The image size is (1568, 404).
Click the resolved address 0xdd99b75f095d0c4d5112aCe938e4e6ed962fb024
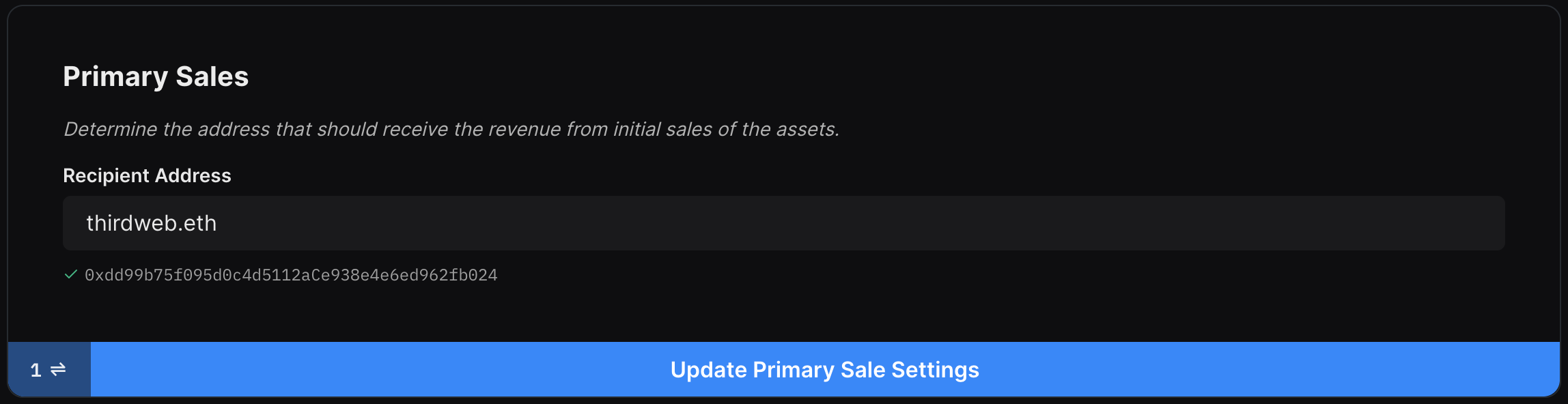pyautogui.click(x=292, y=274)
